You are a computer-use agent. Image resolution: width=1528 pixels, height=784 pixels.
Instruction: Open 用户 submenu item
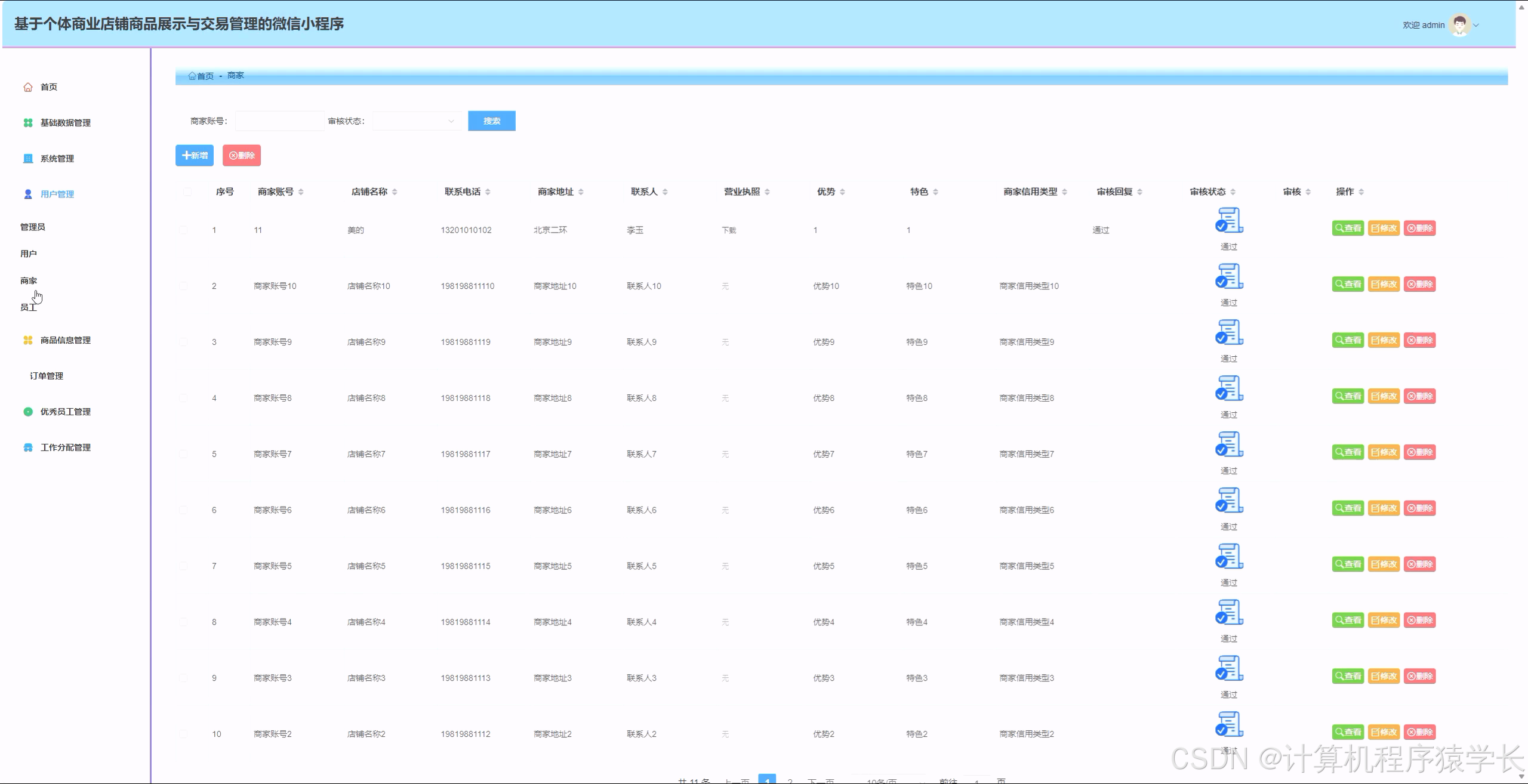pos(29,254)
